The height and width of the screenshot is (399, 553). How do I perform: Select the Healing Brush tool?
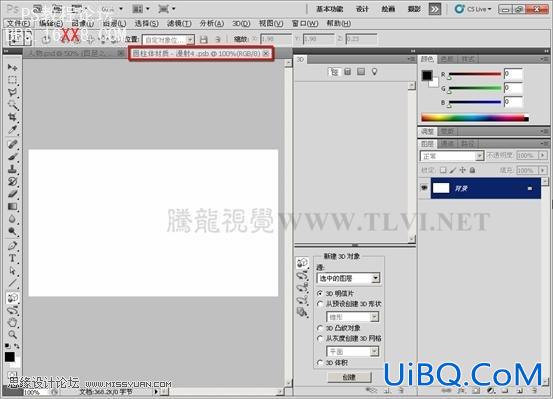pos(13,144)
